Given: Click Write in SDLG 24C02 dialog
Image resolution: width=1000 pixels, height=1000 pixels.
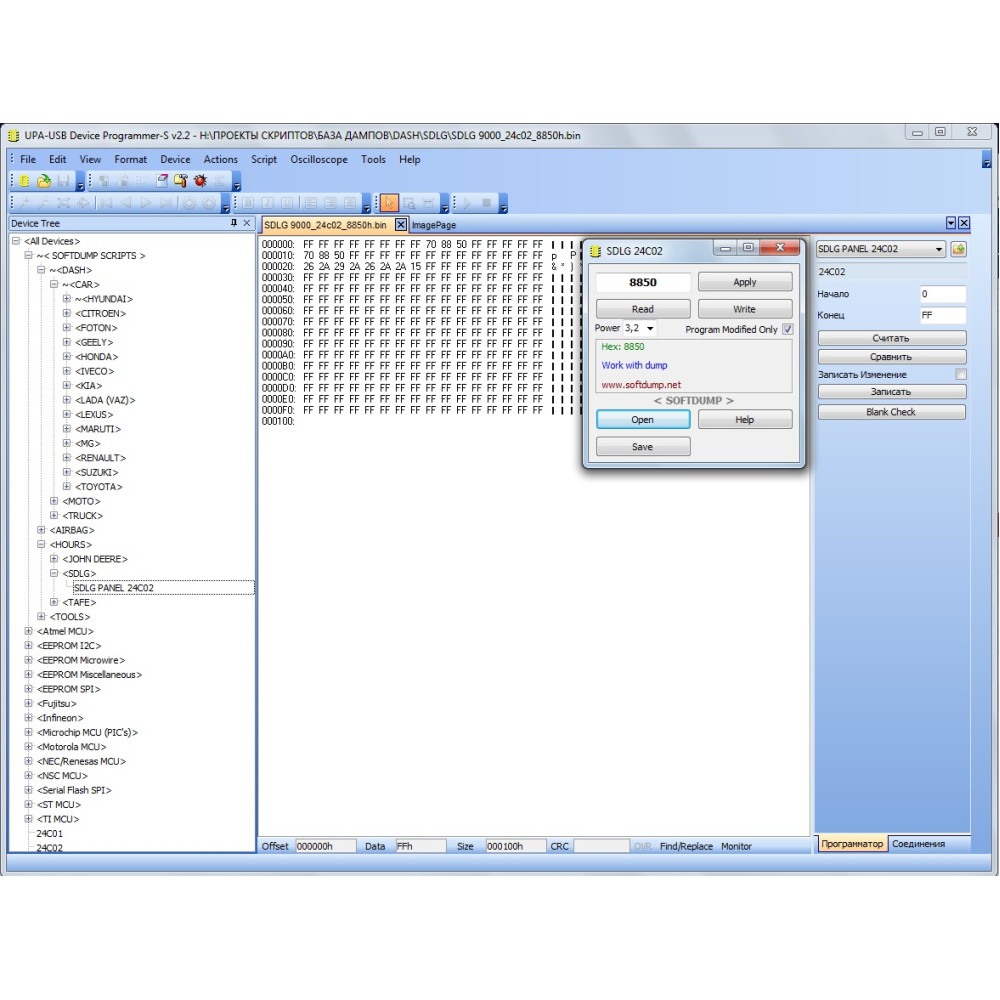Looking at the screenshot, I should 745,309.
